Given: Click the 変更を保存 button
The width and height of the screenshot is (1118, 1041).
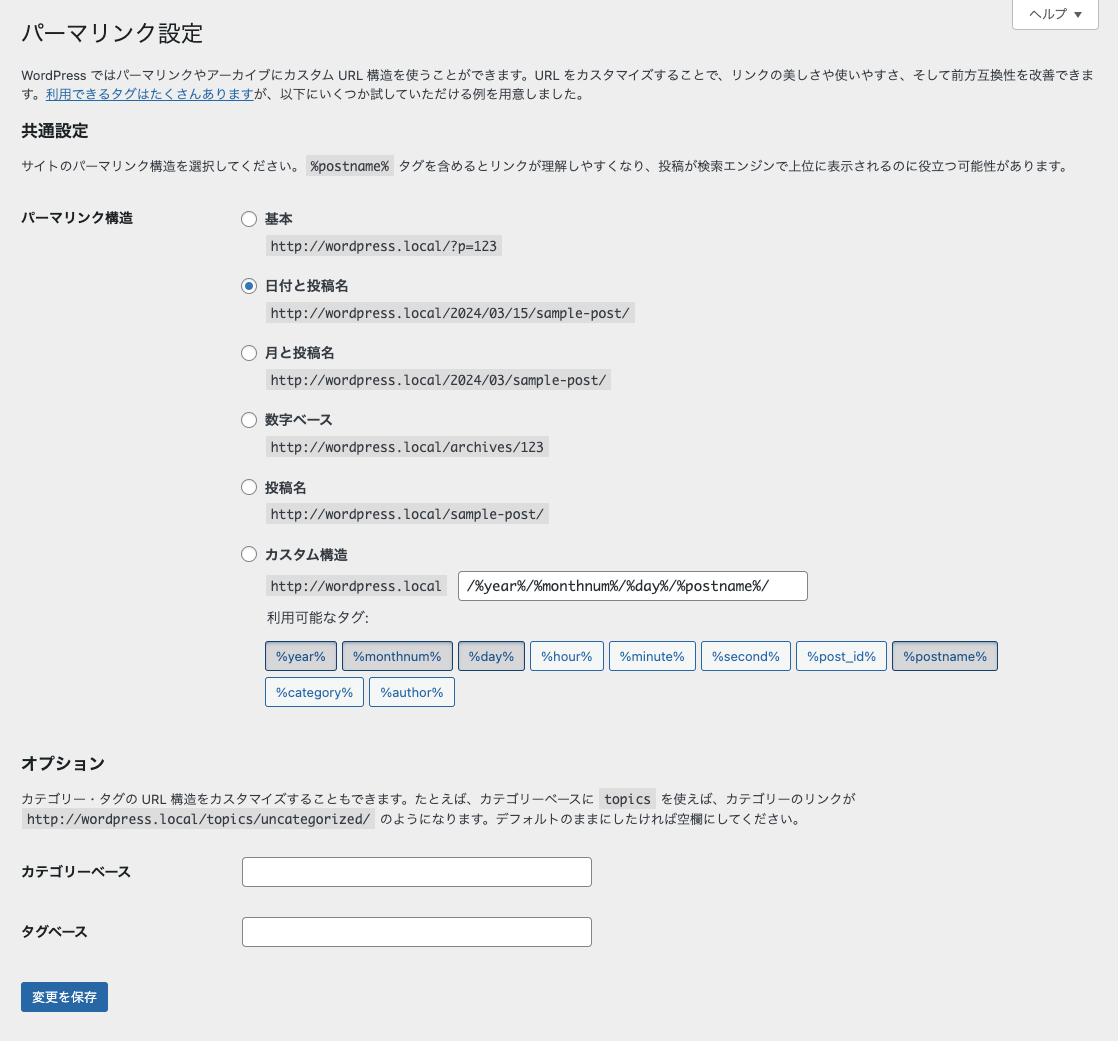Looking at the screenshot, I should pyautogui.click(x=64, y=997).
